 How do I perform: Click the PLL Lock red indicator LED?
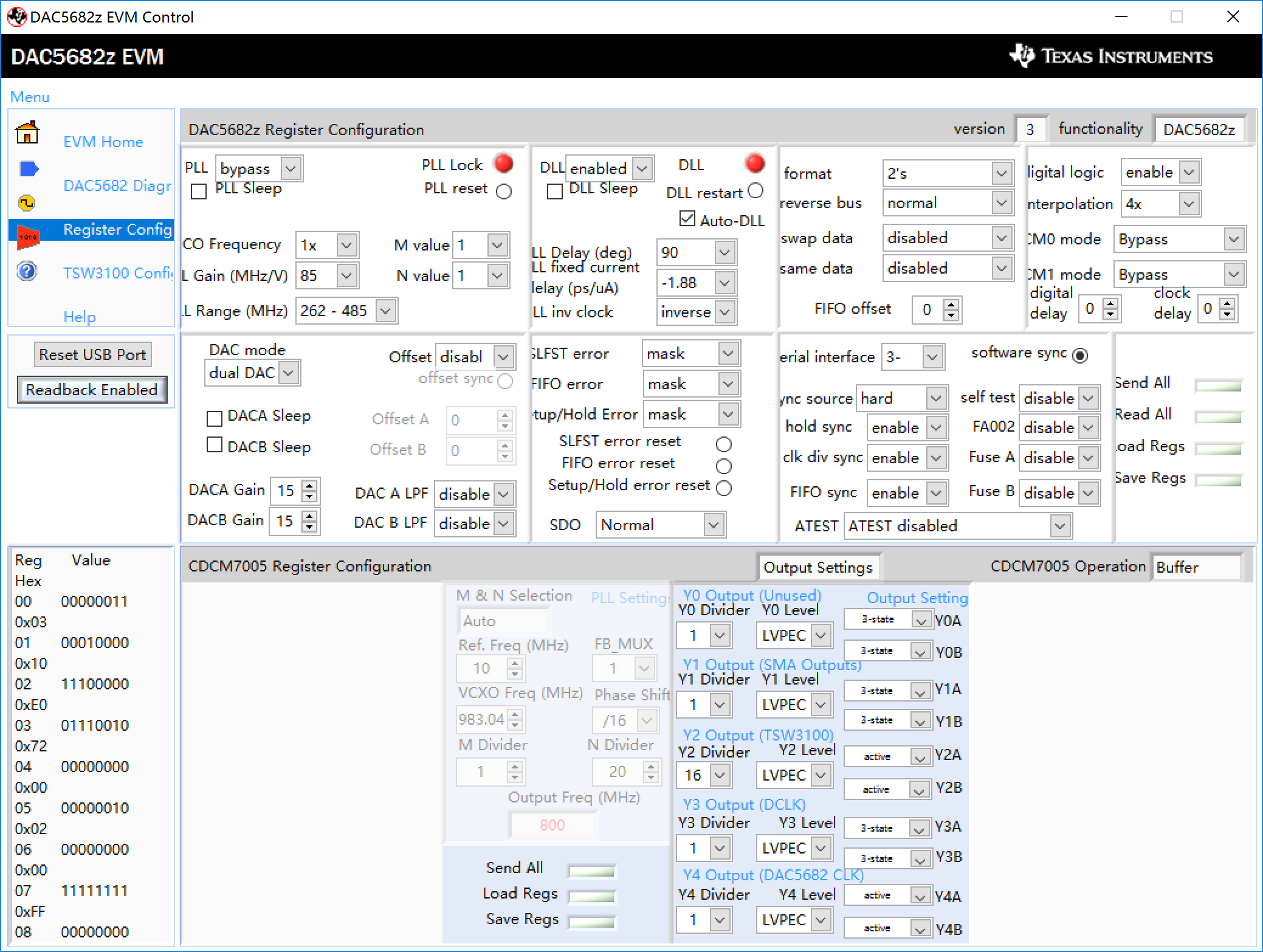[x=503, y=163]
